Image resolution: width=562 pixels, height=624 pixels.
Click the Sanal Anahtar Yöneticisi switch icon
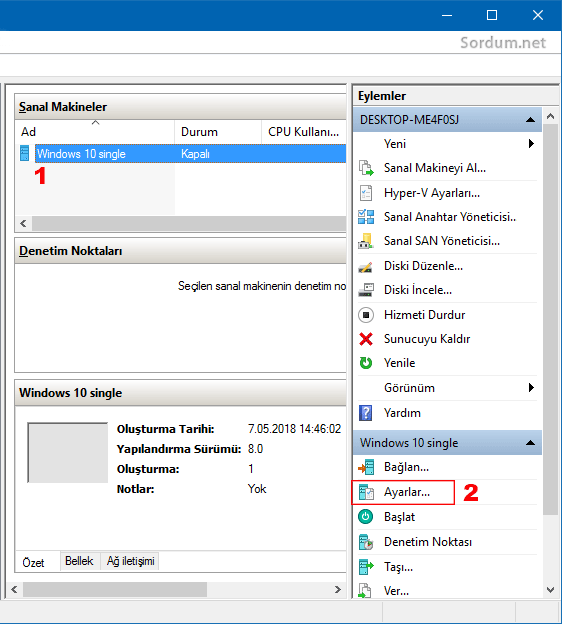(366, 217)
